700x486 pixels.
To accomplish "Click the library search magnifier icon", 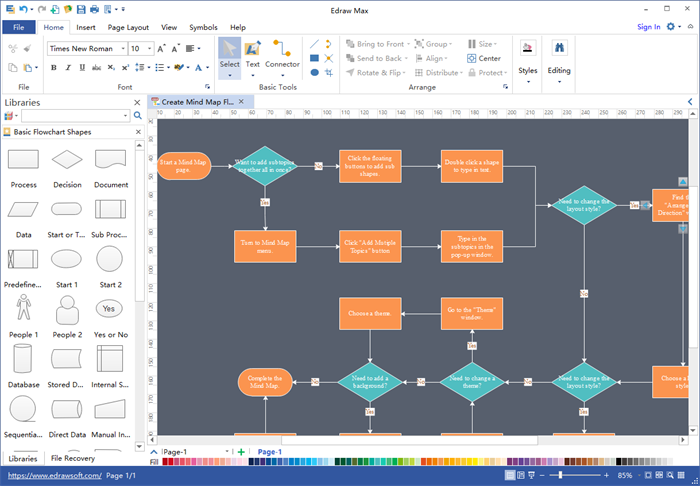I will (x=138, y=116).
